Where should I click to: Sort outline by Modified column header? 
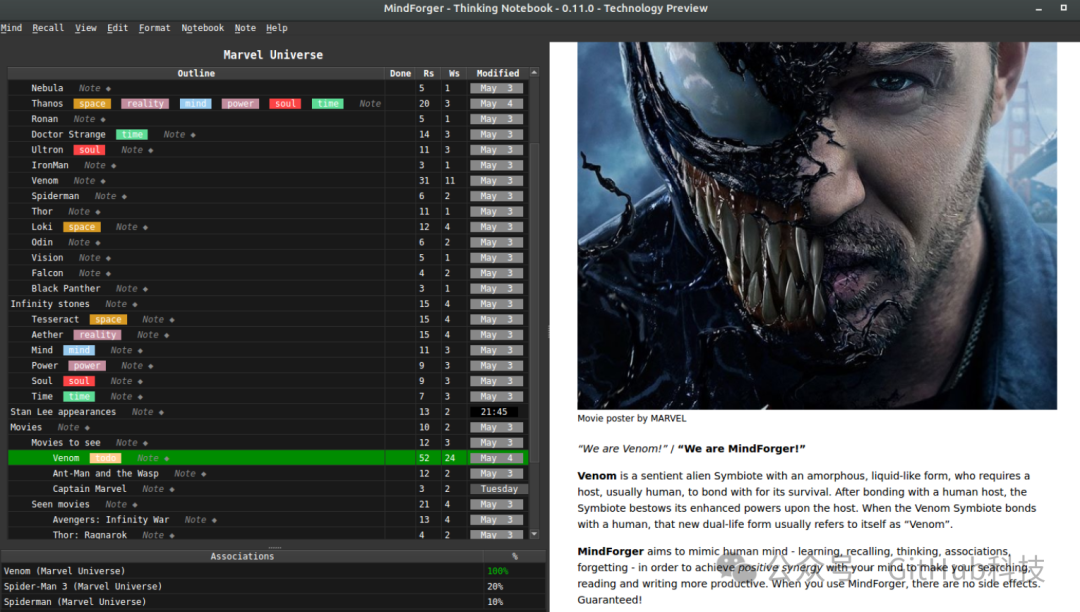[x=497, y=73]
